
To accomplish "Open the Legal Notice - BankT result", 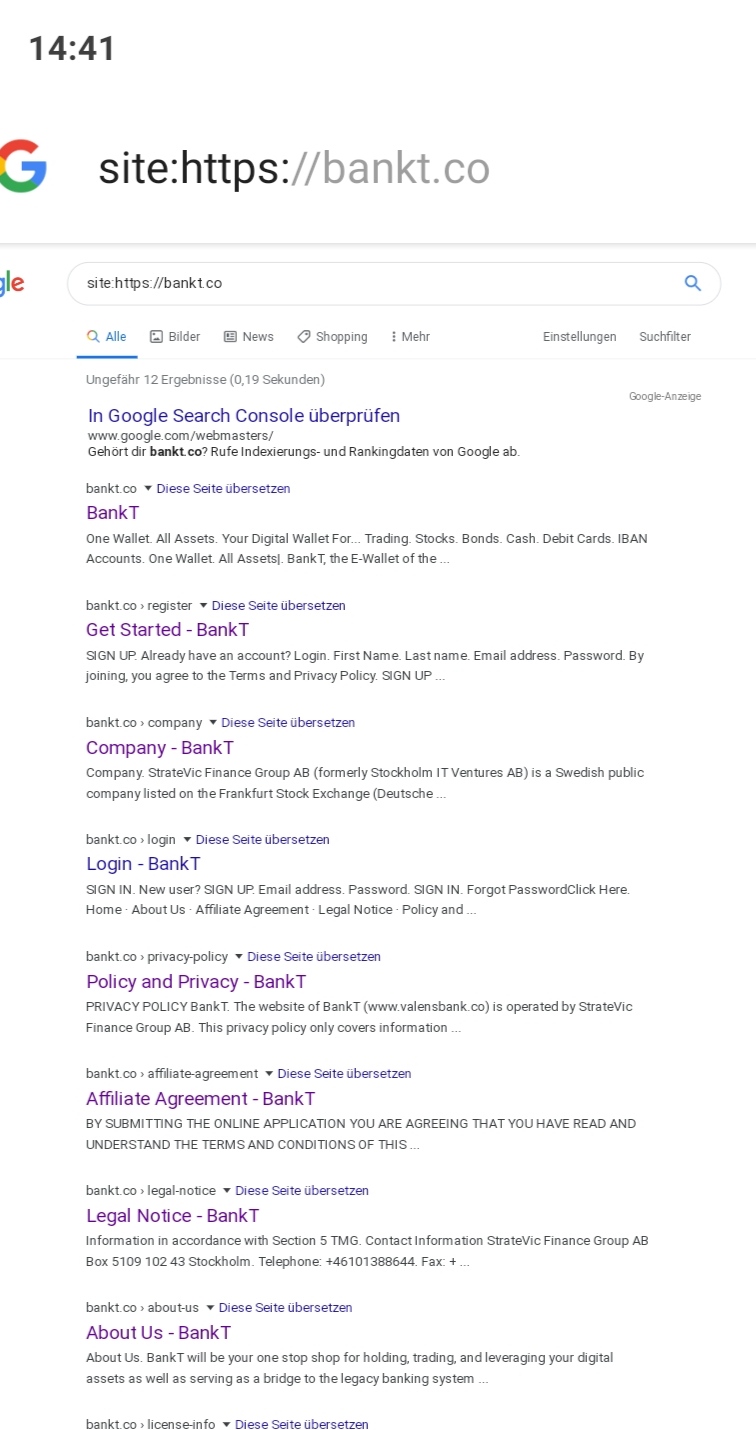I will 172,1216.
